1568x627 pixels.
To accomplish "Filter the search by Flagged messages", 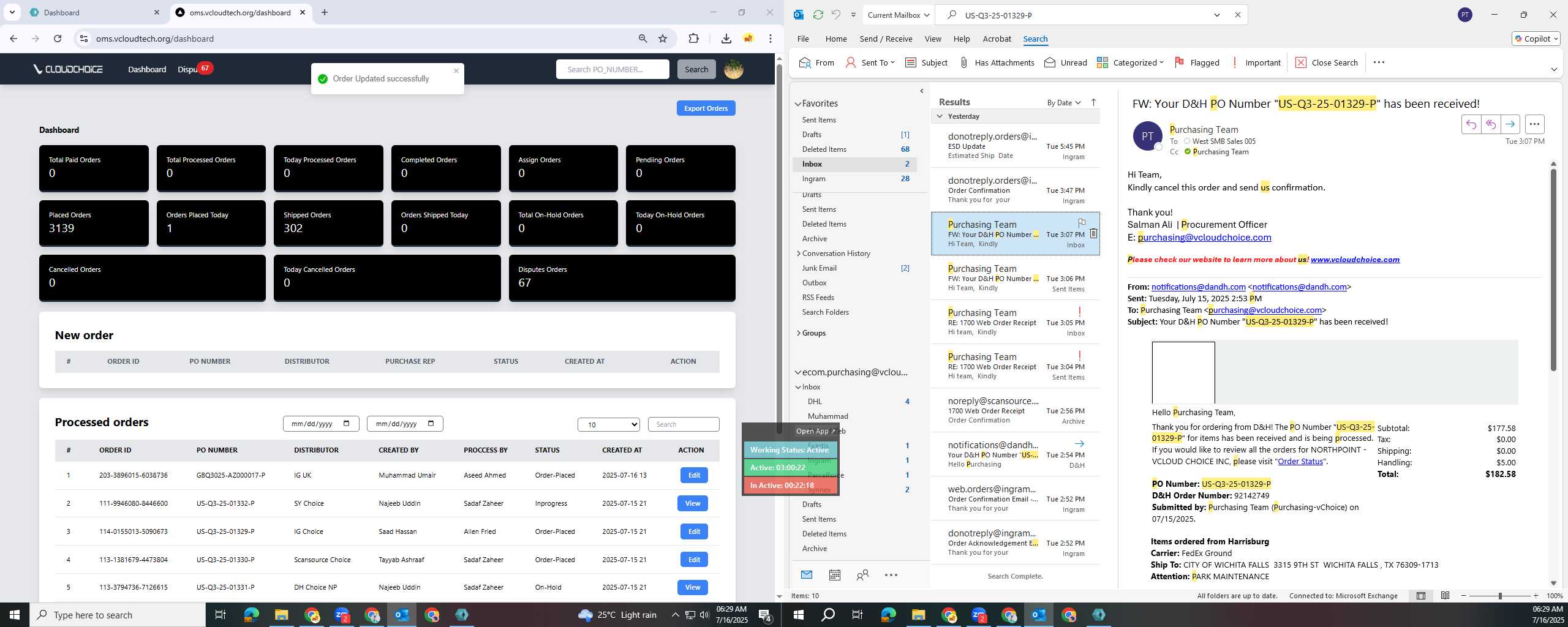I will (x=1197, y=62).
